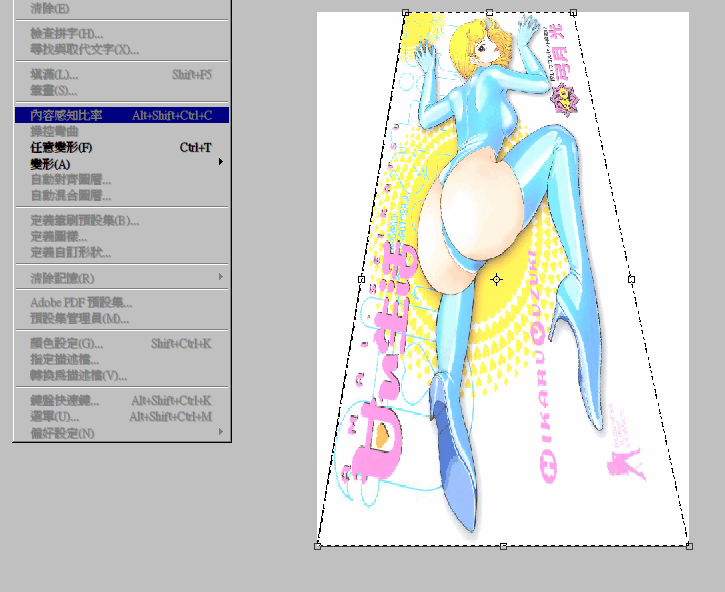The width and height of the screenshot is (725, 592).
Task: Click the bottom-right transform corner handle
Action: click(x=689, y=546)
